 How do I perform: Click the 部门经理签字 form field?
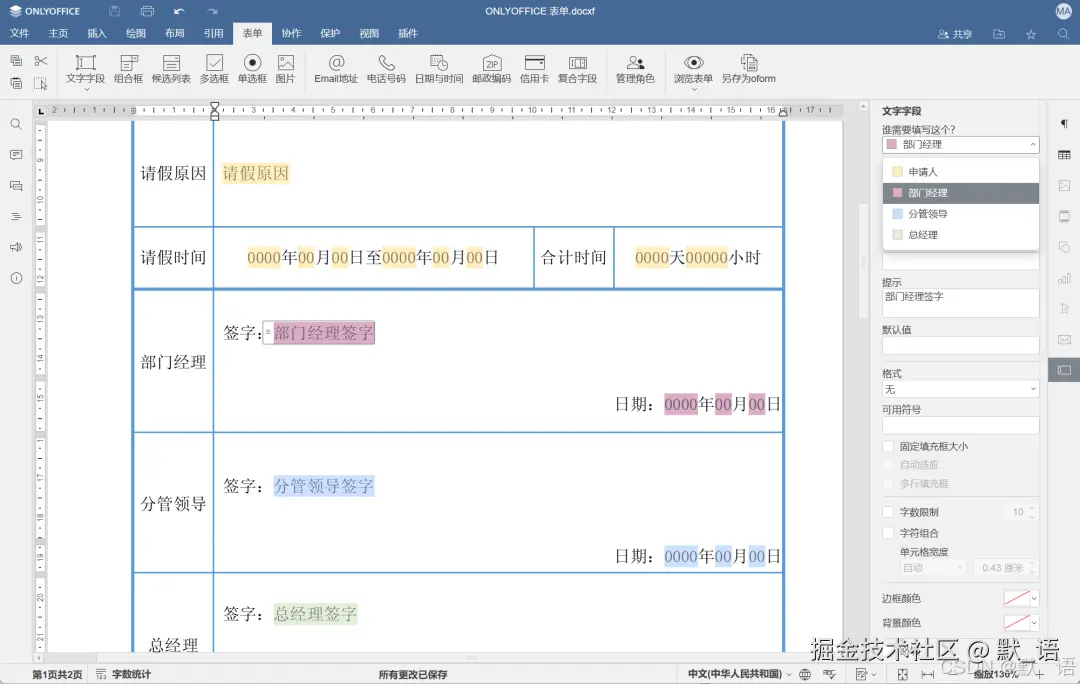324,333
